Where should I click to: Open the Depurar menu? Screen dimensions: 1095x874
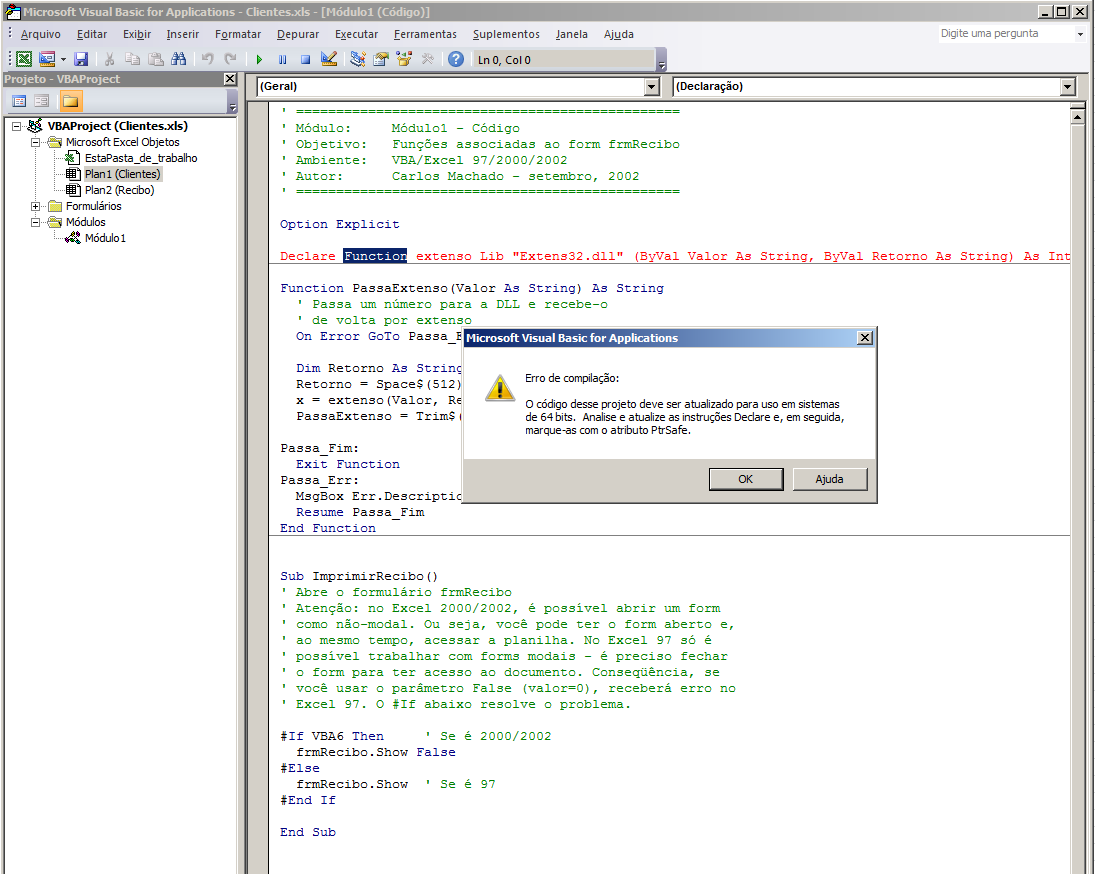(298, 34)
